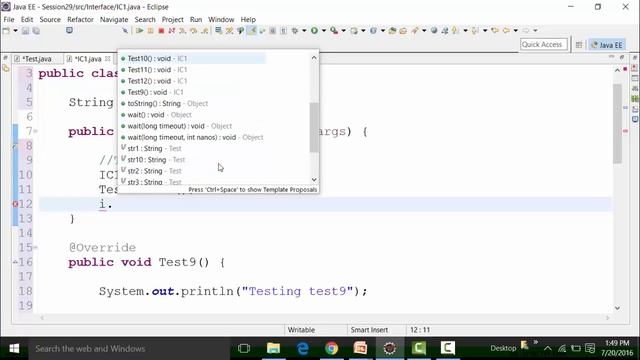
Task: Select the Java EE perspective button
Action: pos(607,45)
